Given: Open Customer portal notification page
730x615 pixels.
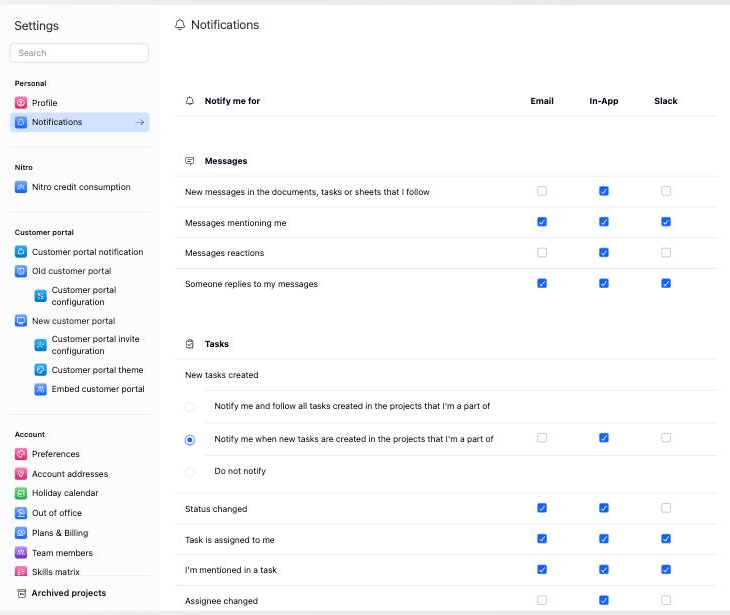Looking at the screenshot, I should tap(79, 252).
